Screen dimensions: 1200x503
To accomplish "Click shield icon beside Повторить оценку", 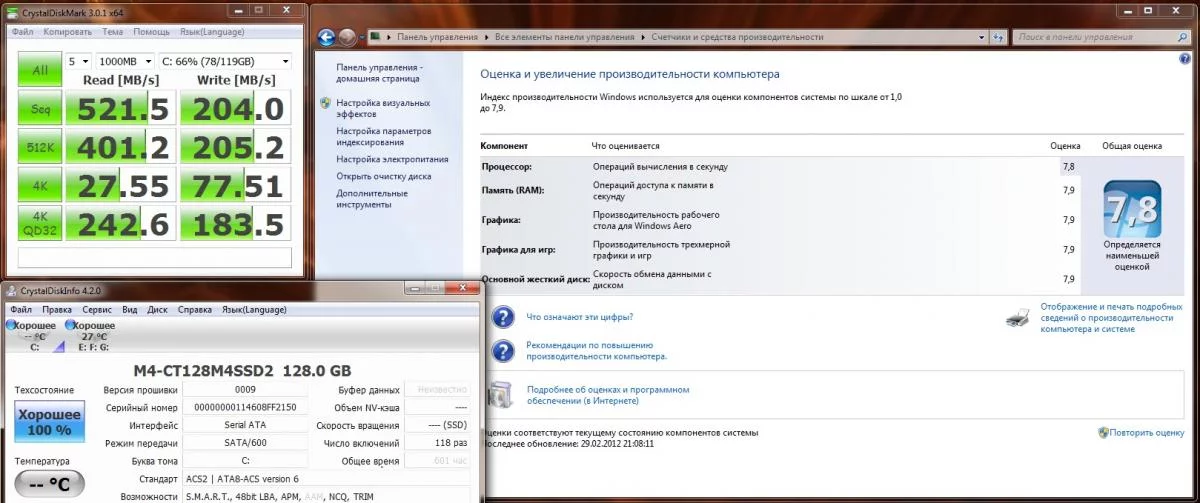I will tap(1102, 433).
